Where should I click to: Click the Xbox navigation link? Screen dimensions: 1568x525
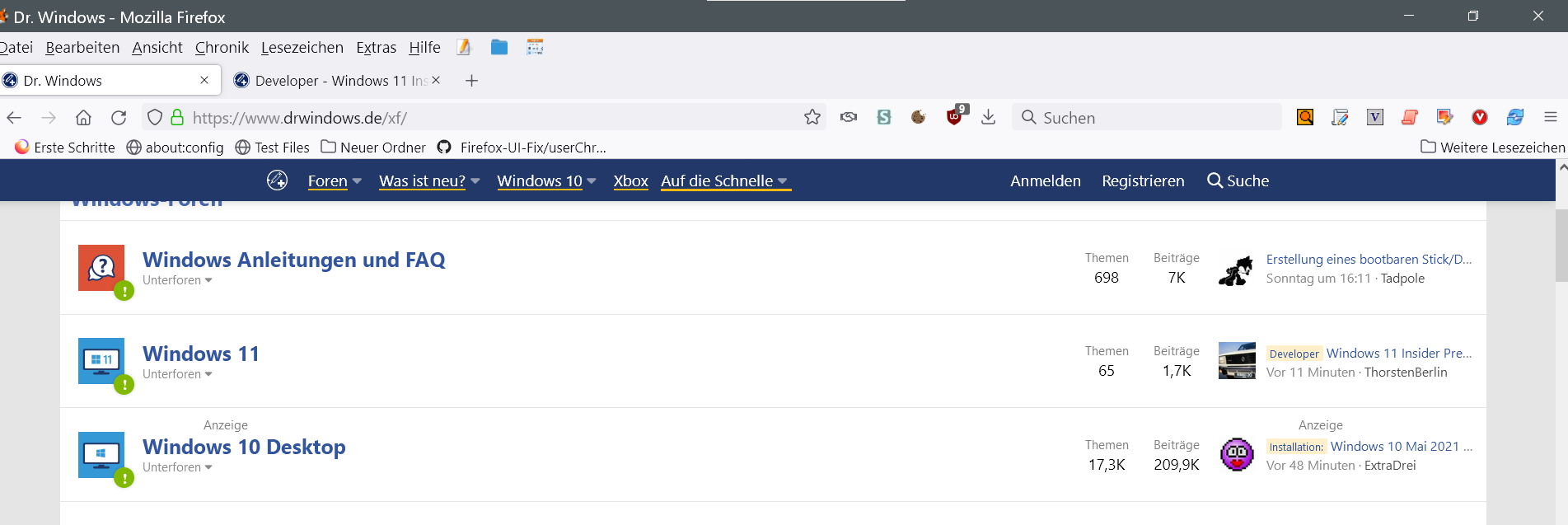[x=631, y=180]
